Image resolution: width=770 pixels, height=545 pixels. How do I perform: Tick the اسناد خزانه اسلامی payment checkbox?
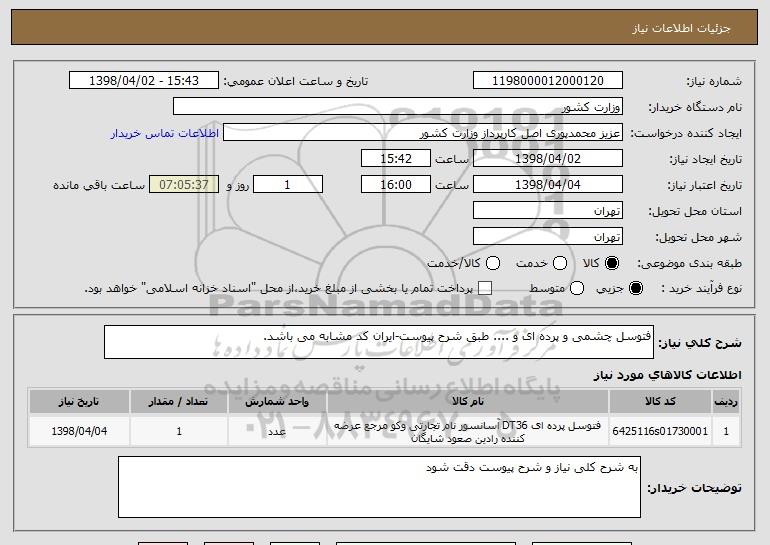point(485,288)
